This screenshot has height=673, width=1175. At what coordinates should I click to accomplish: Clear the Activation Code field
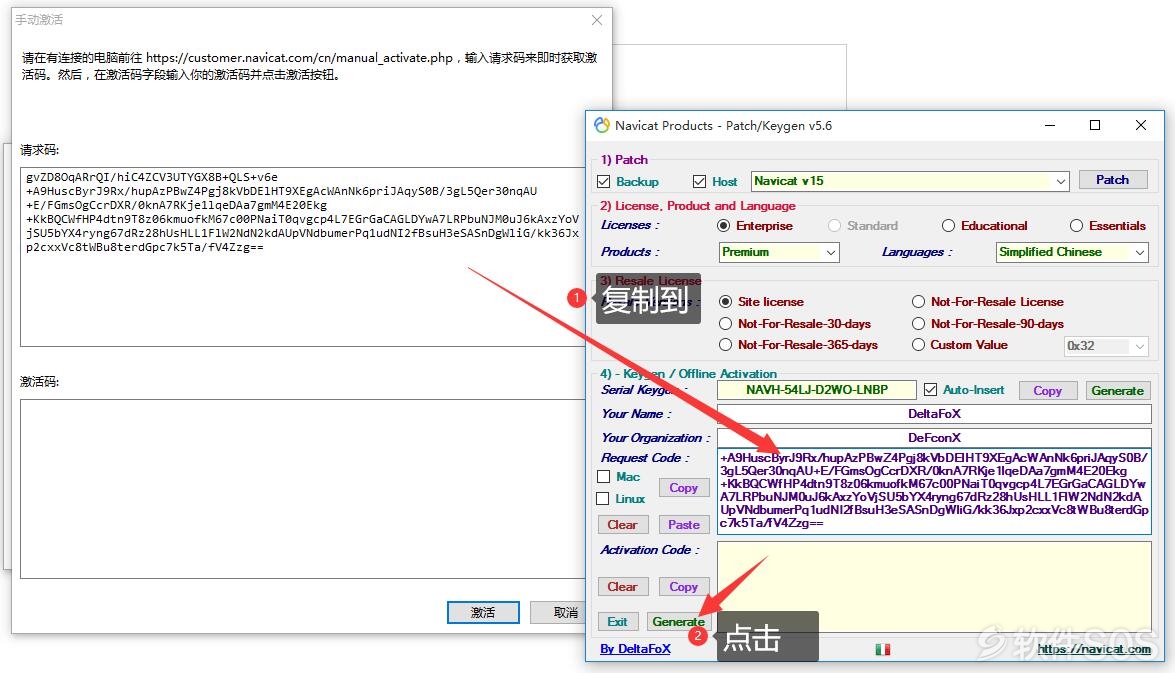[622, 587]
